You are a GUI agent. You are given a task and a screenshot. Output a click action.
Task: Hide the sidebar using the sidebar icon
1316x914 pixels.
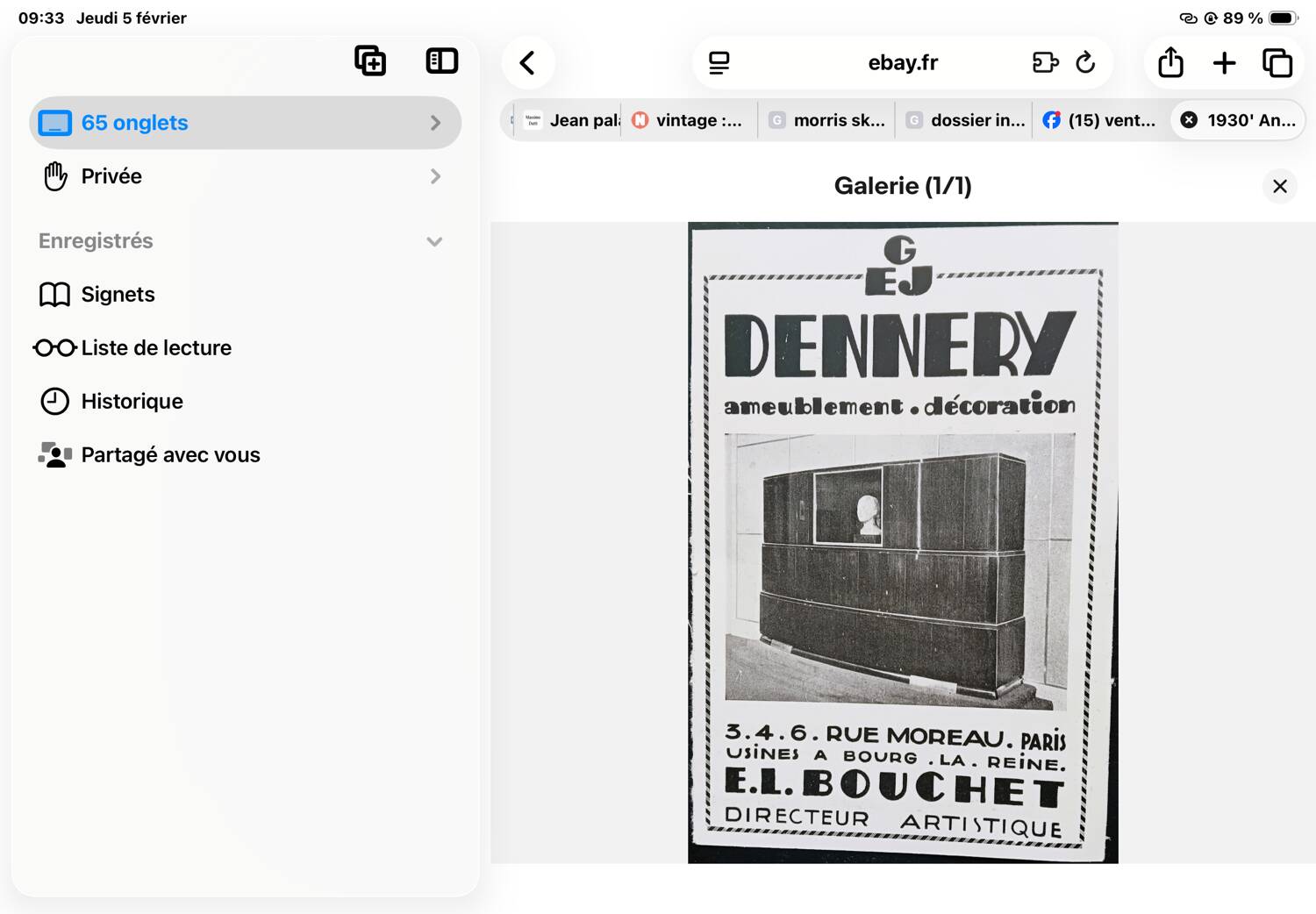pyautogui.click(x=441, y=61)
